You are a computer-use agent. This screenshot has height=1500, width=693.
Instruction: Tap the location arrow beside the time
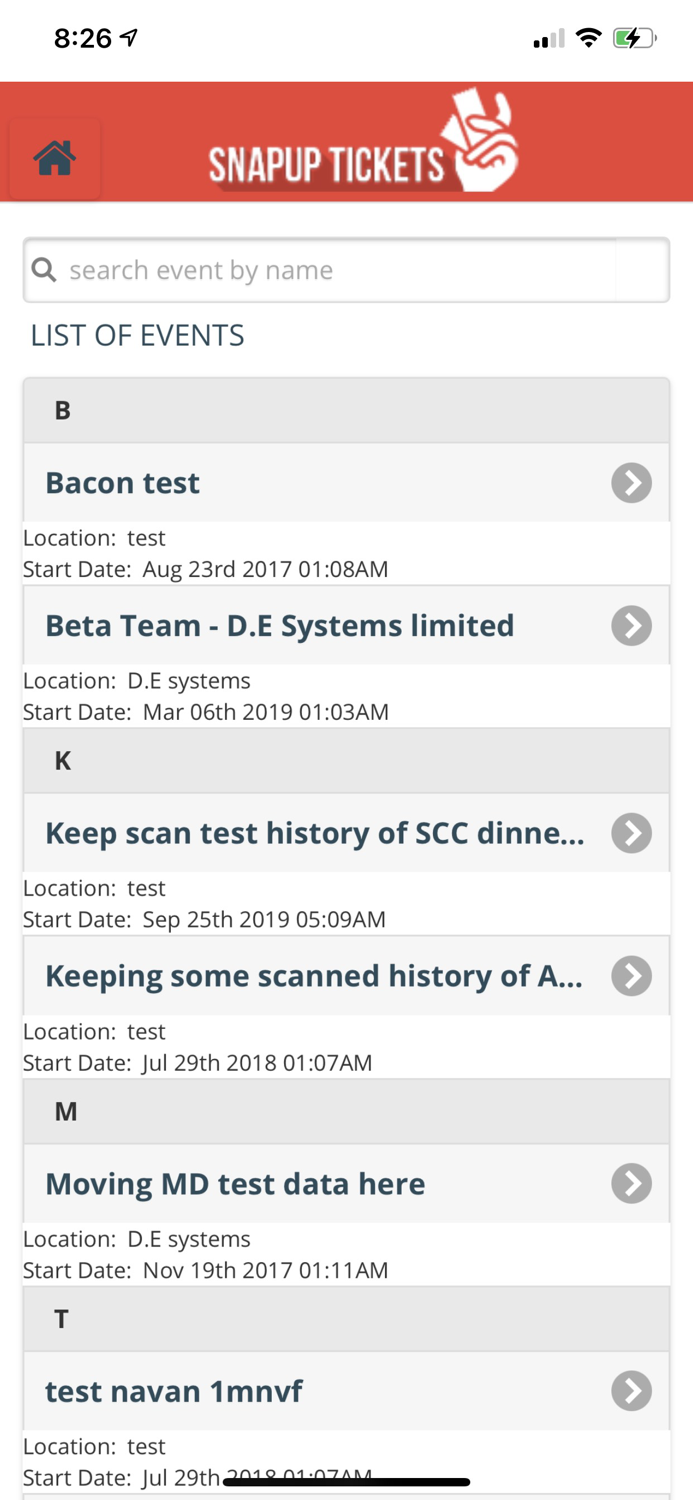pyautogui.click(x=129, y=38)
